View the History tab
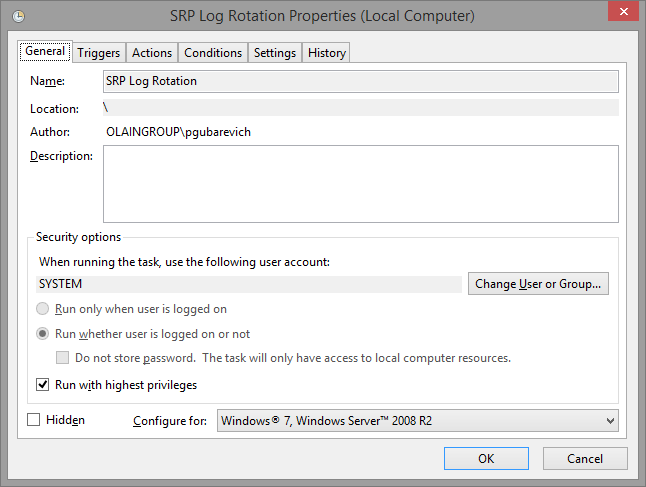The height and width of the screenshot is (487, 646). (x=327, y=53)
